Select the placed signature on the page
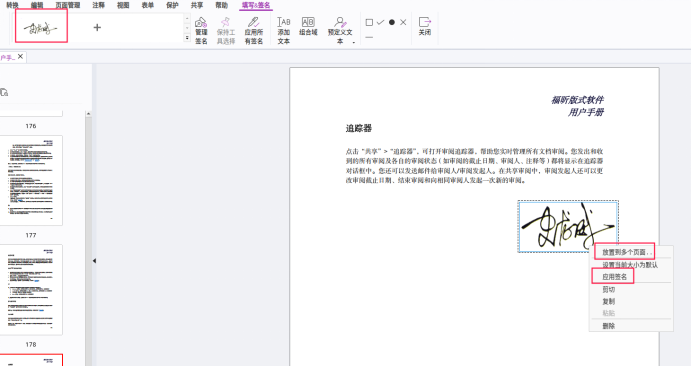 568,227
